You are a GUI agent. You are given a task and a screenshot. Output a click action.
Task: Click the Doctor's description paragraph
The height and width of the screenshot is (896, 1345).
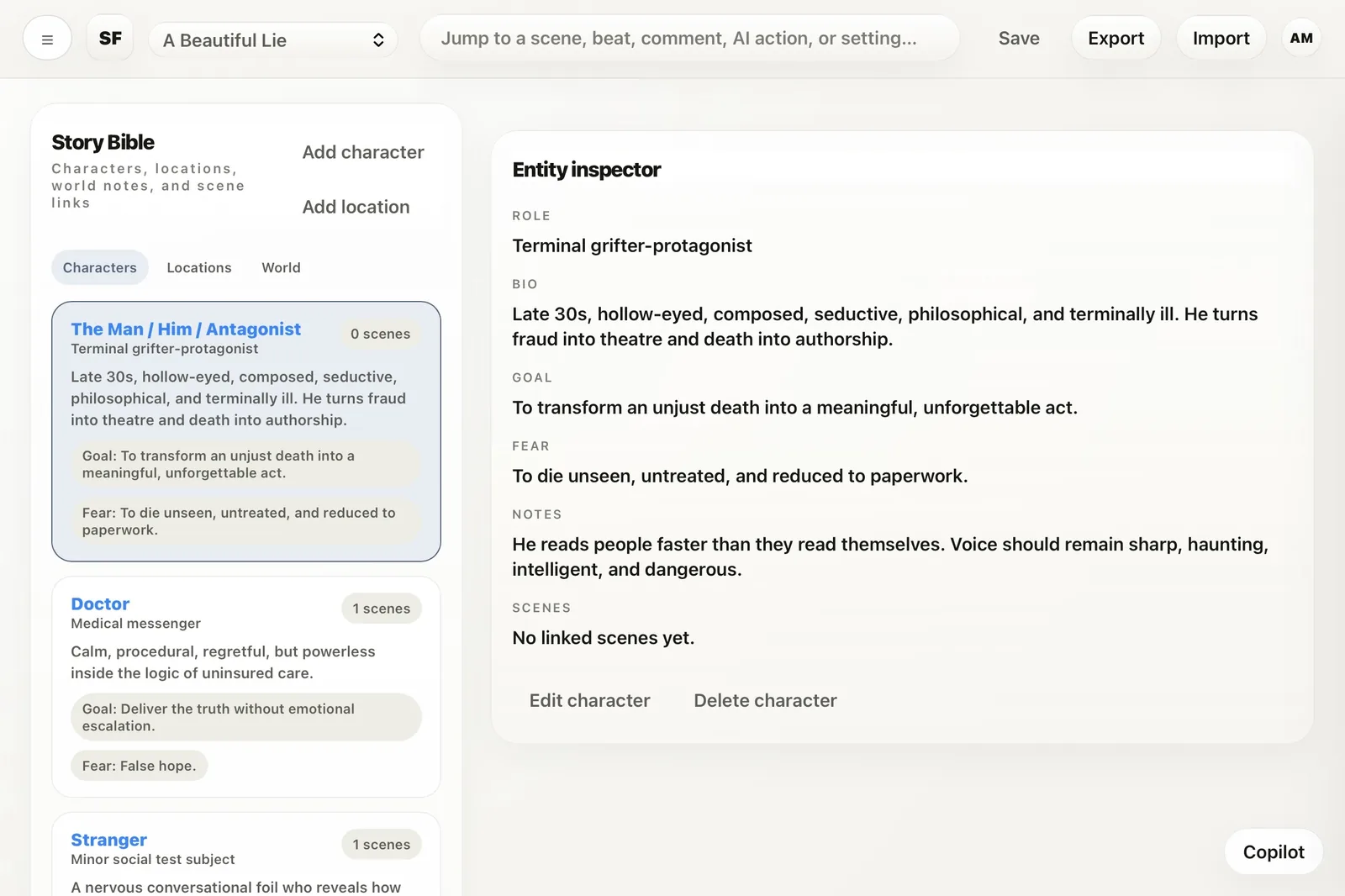point(223,662)
